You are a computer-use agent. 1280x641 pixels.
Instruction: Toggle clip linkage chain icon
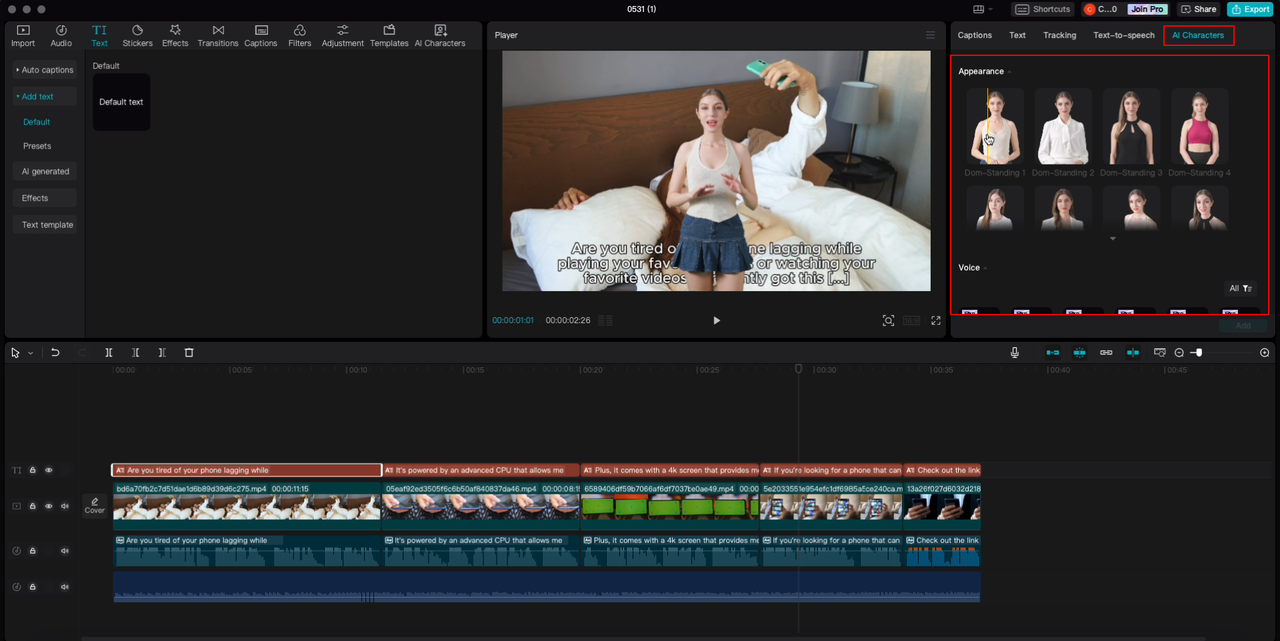[x=1106, y=353]
